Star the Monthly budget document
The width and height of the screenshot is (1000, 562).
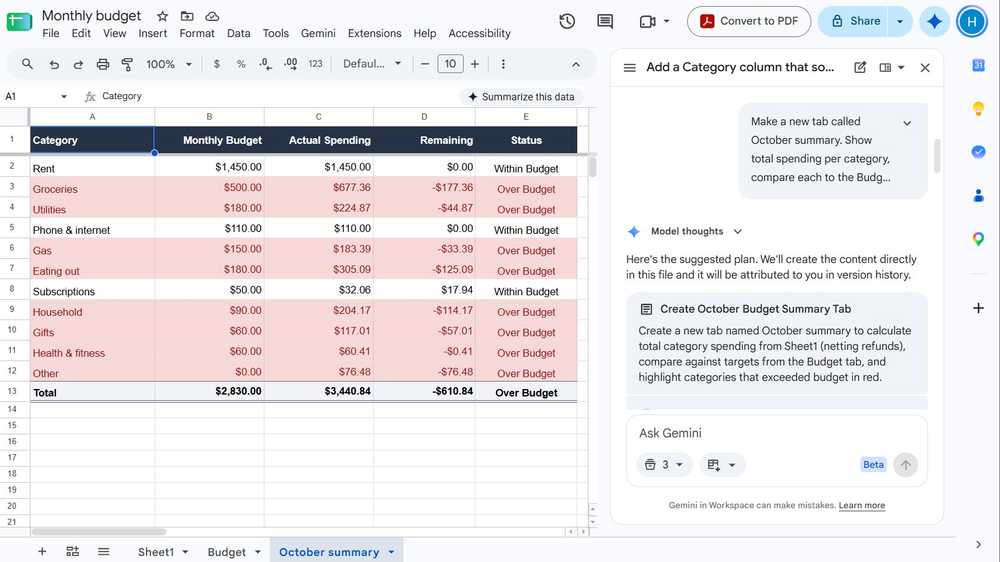(x=163, y=16)
